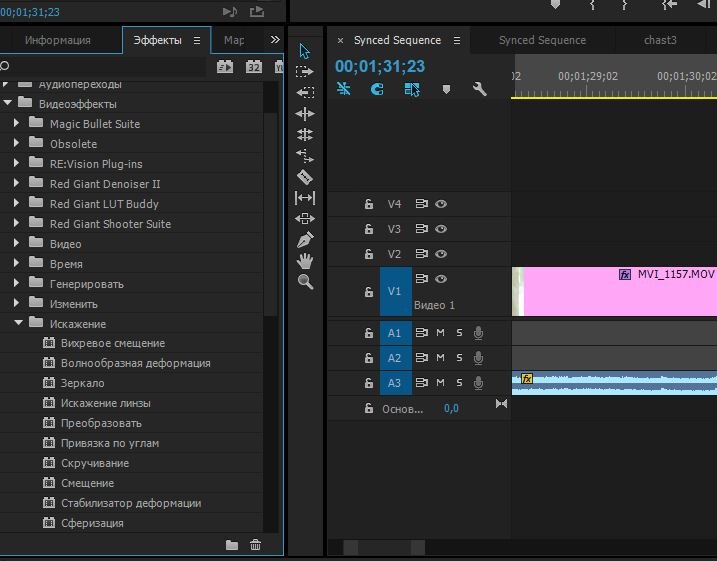This screenshot has width=717, height=561.
Task: Hide track V4 with eye icon
Action: [441, 204]
